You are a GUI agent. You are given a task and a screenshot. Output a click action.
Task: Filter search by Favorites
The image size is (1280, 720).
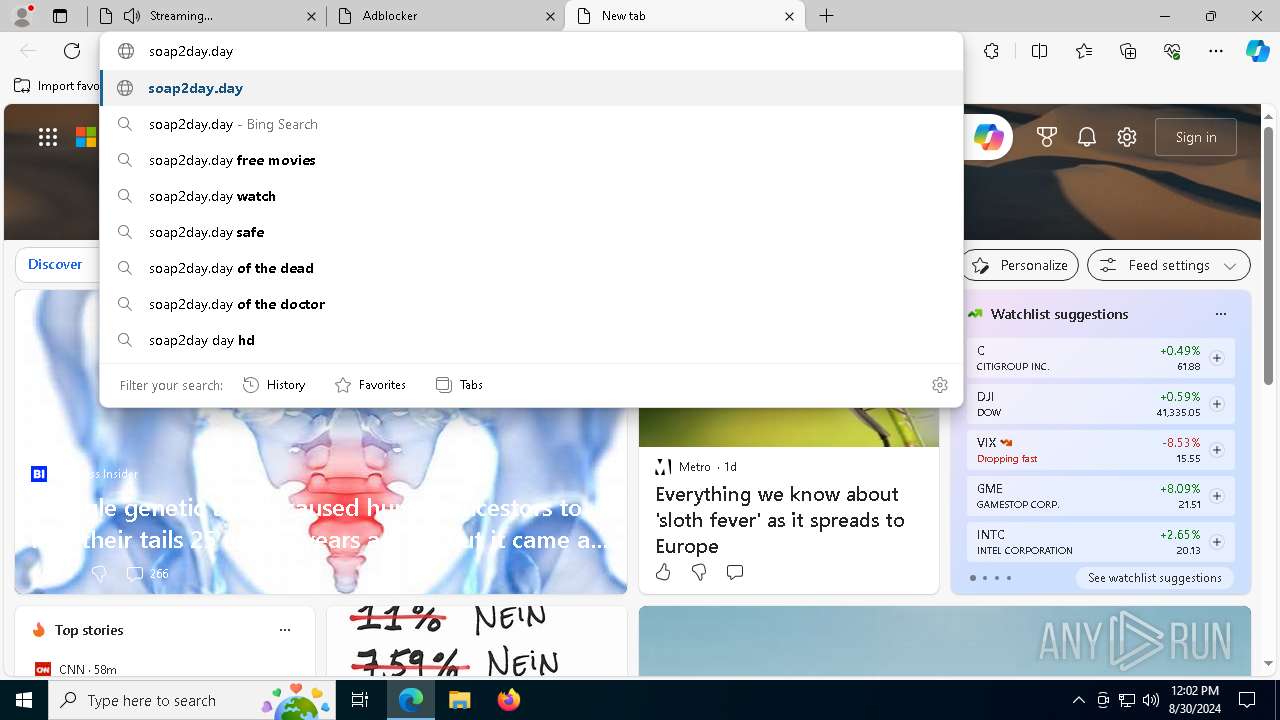coord(370,385)
